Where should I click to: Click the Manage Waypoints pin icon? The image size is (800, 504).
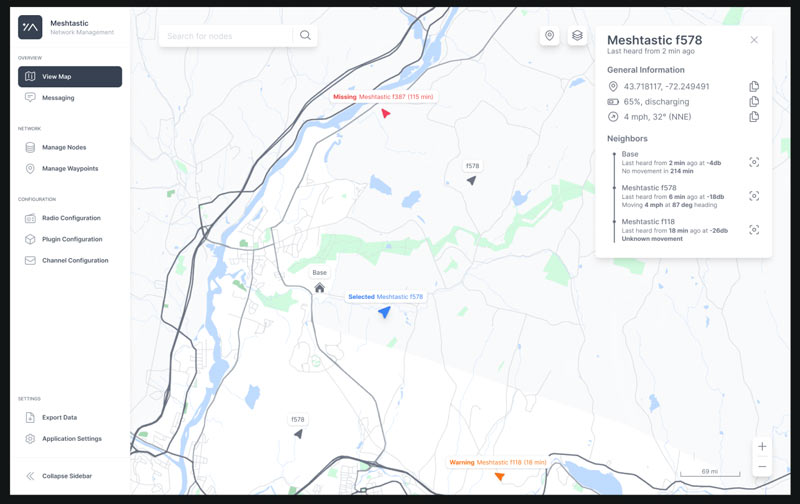30,168
